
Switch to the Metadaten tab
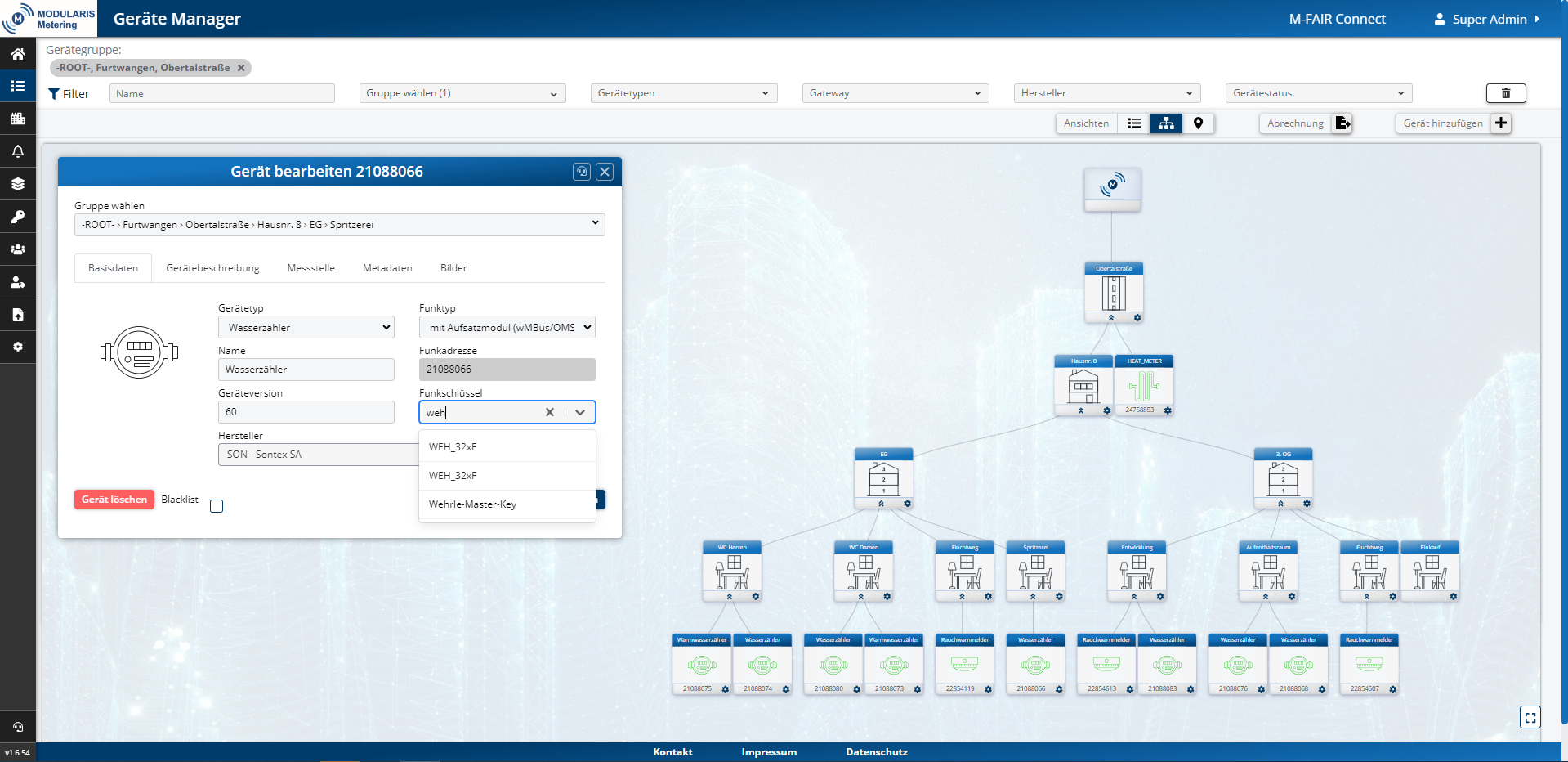(x=387, y=268)
